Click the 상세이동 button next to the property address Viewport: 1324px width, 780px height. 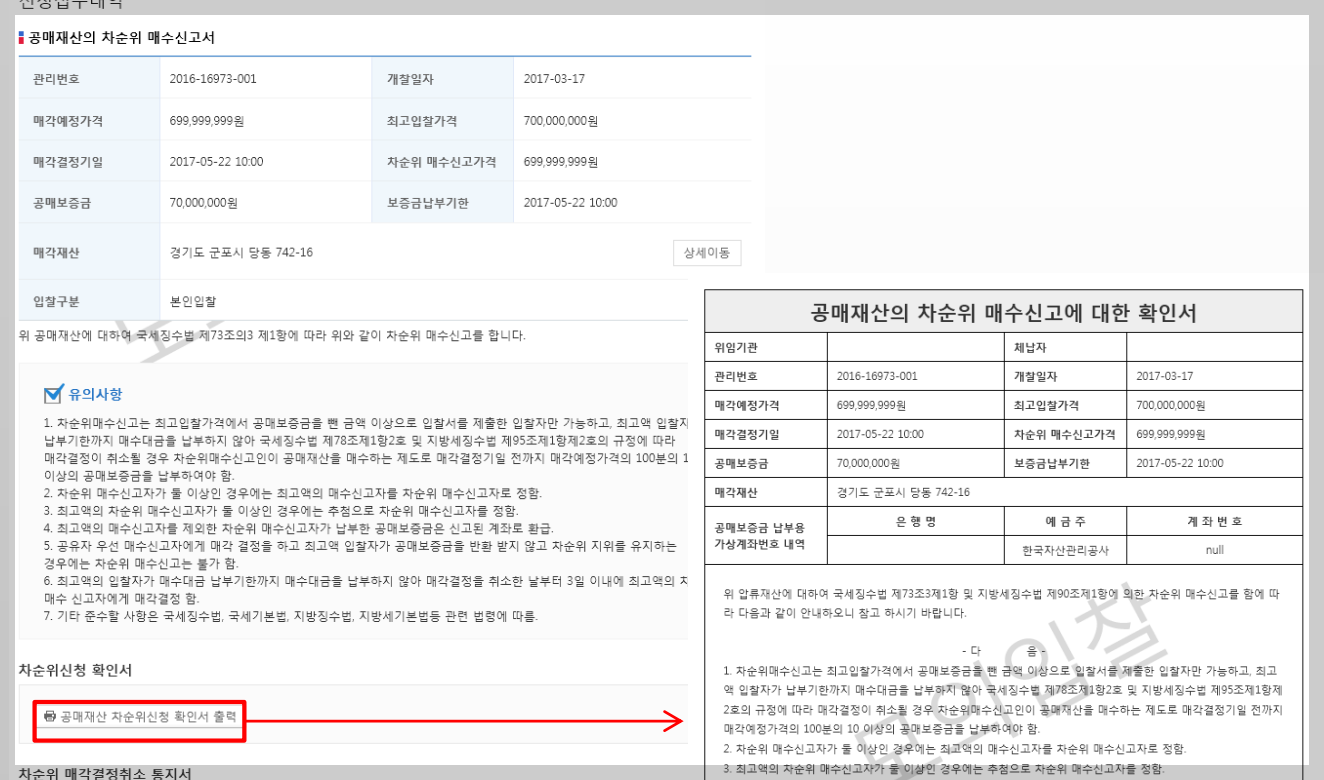coord(707,252)
